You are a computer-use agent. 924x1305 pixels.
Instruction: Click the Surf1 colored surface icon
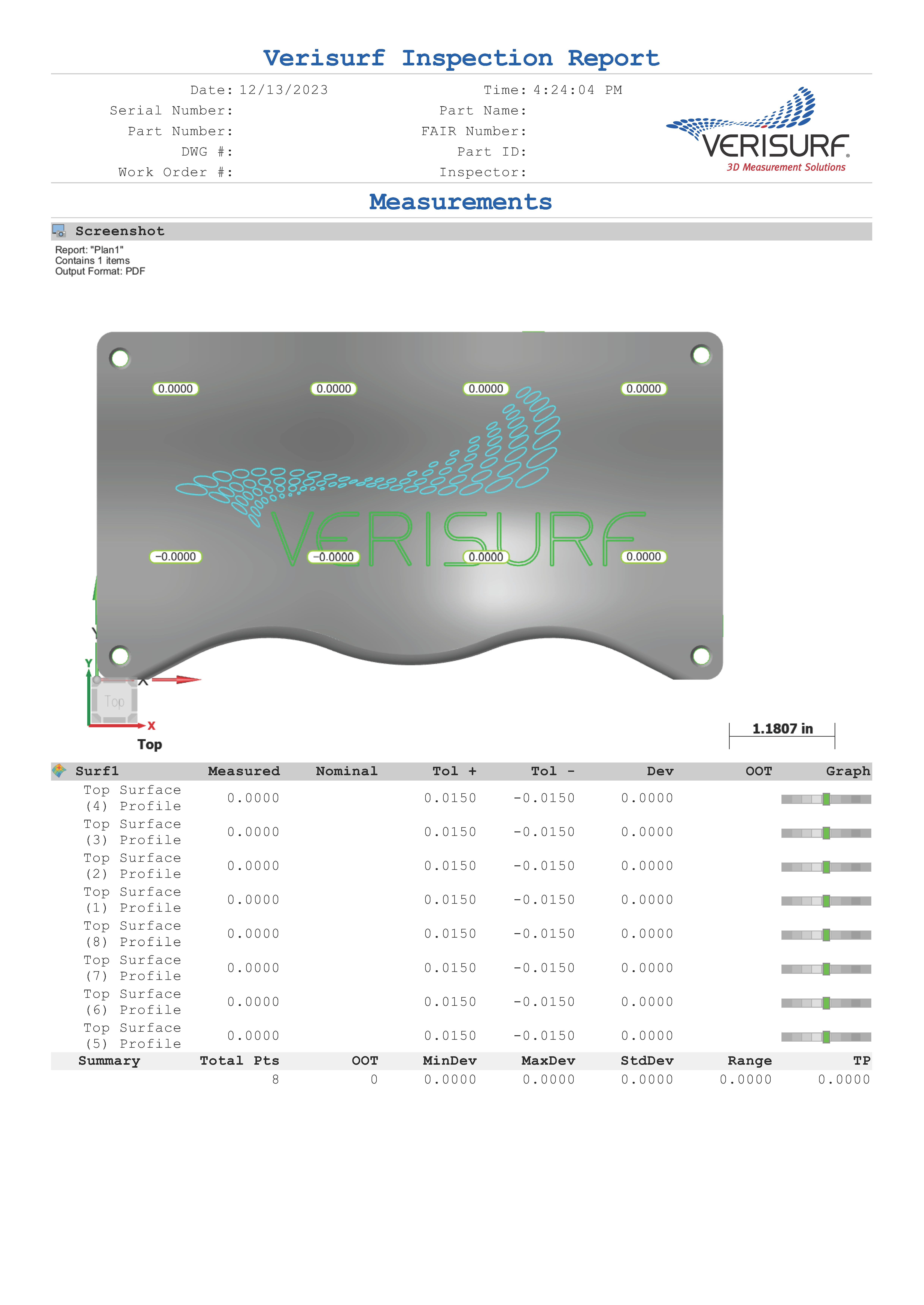coord(59,771)
